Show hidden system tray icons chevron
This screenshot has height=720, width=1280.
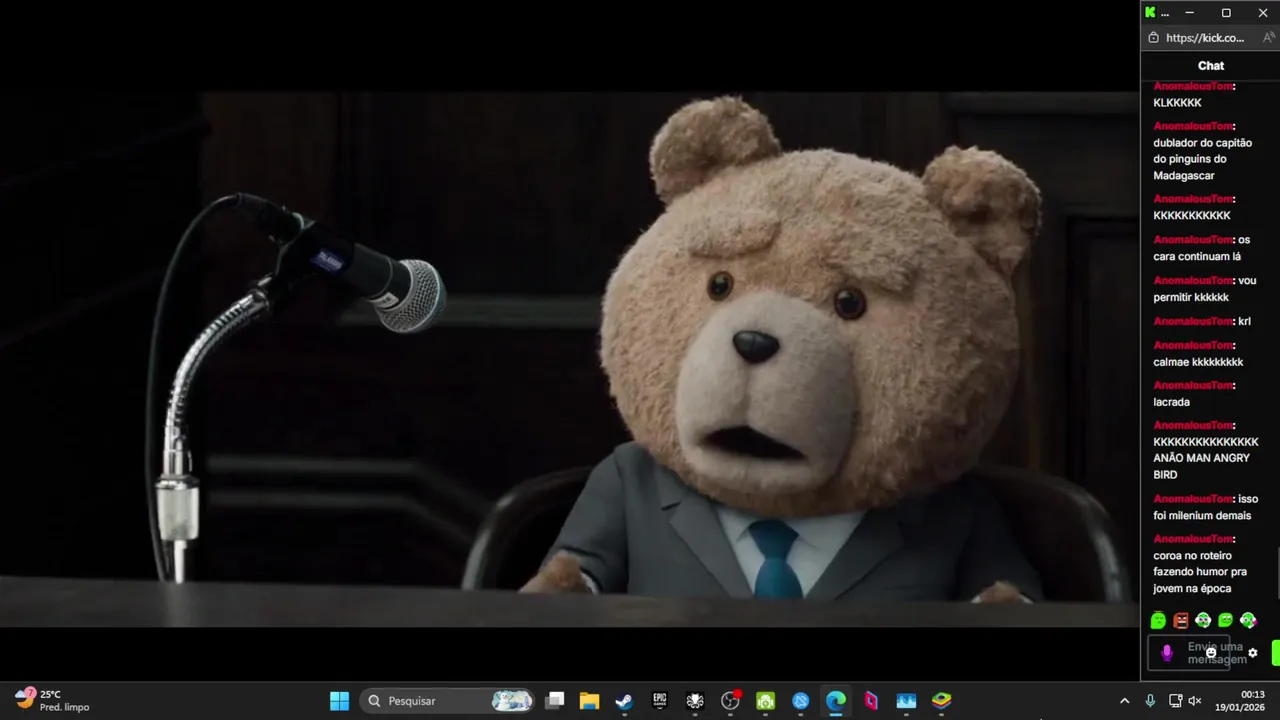point(1124,701)
